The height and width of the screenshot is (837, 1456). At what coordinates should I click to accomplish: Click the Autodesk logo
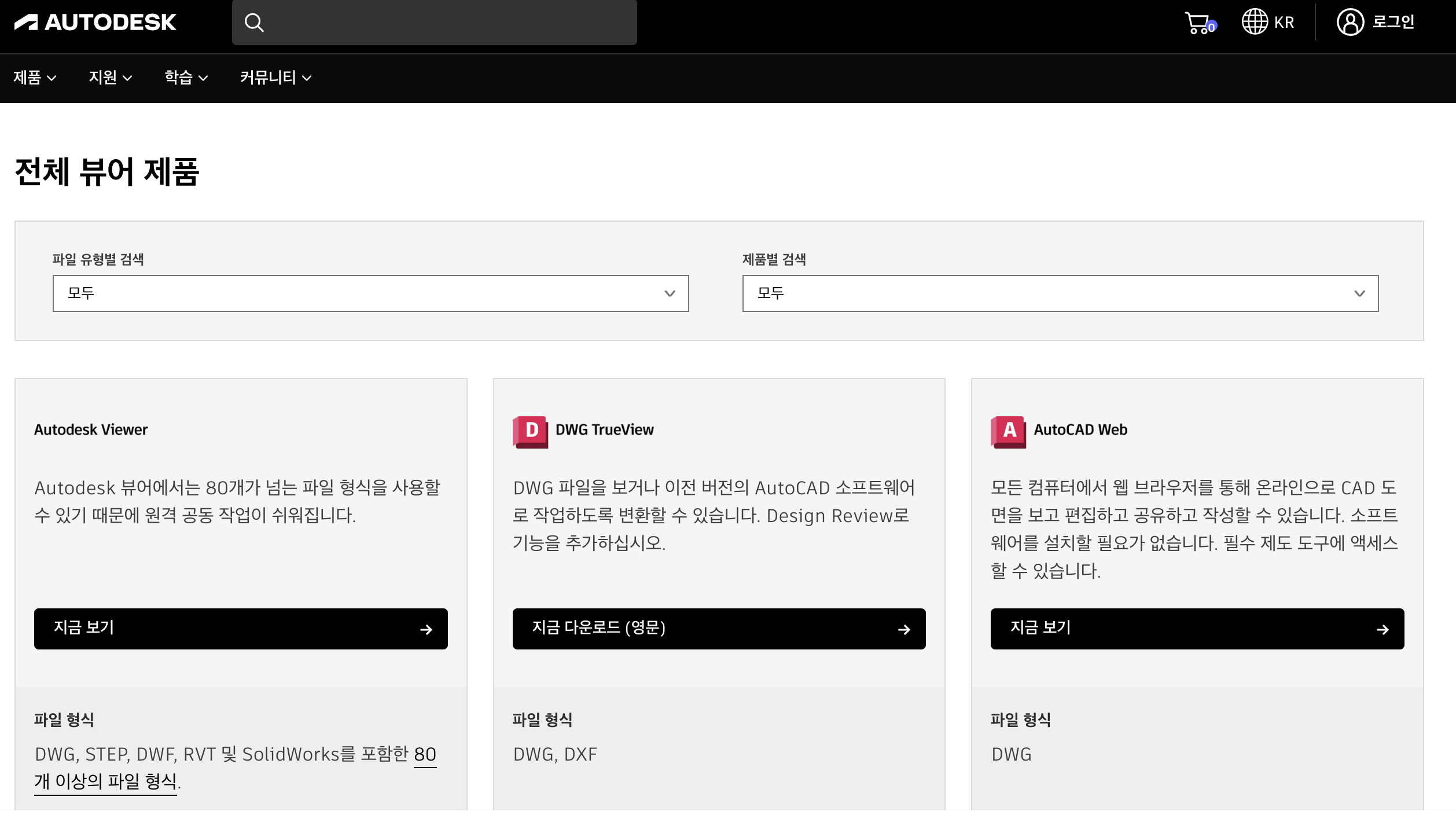point(95,23)
